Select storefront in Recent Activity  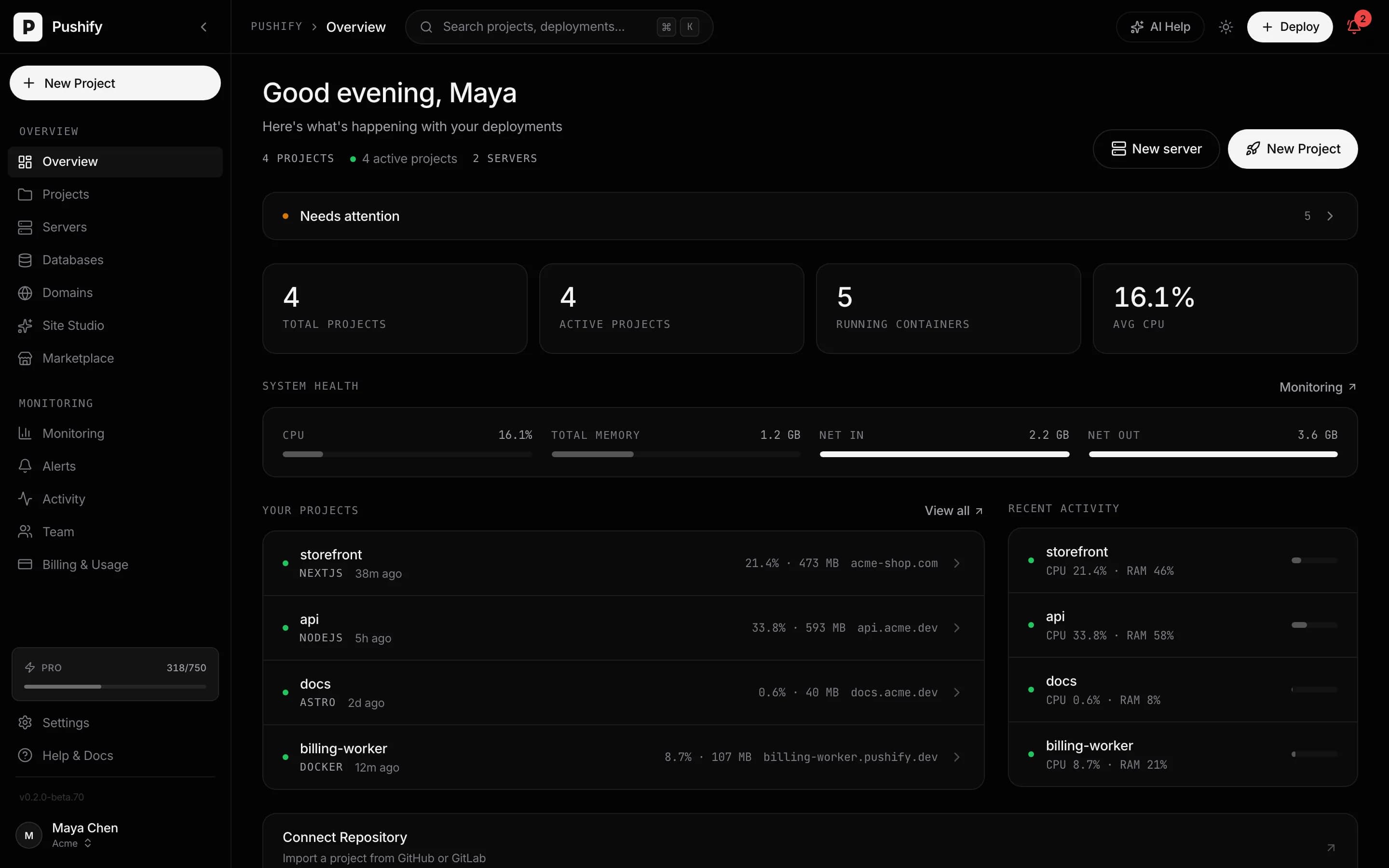[x=1183, y=561]
